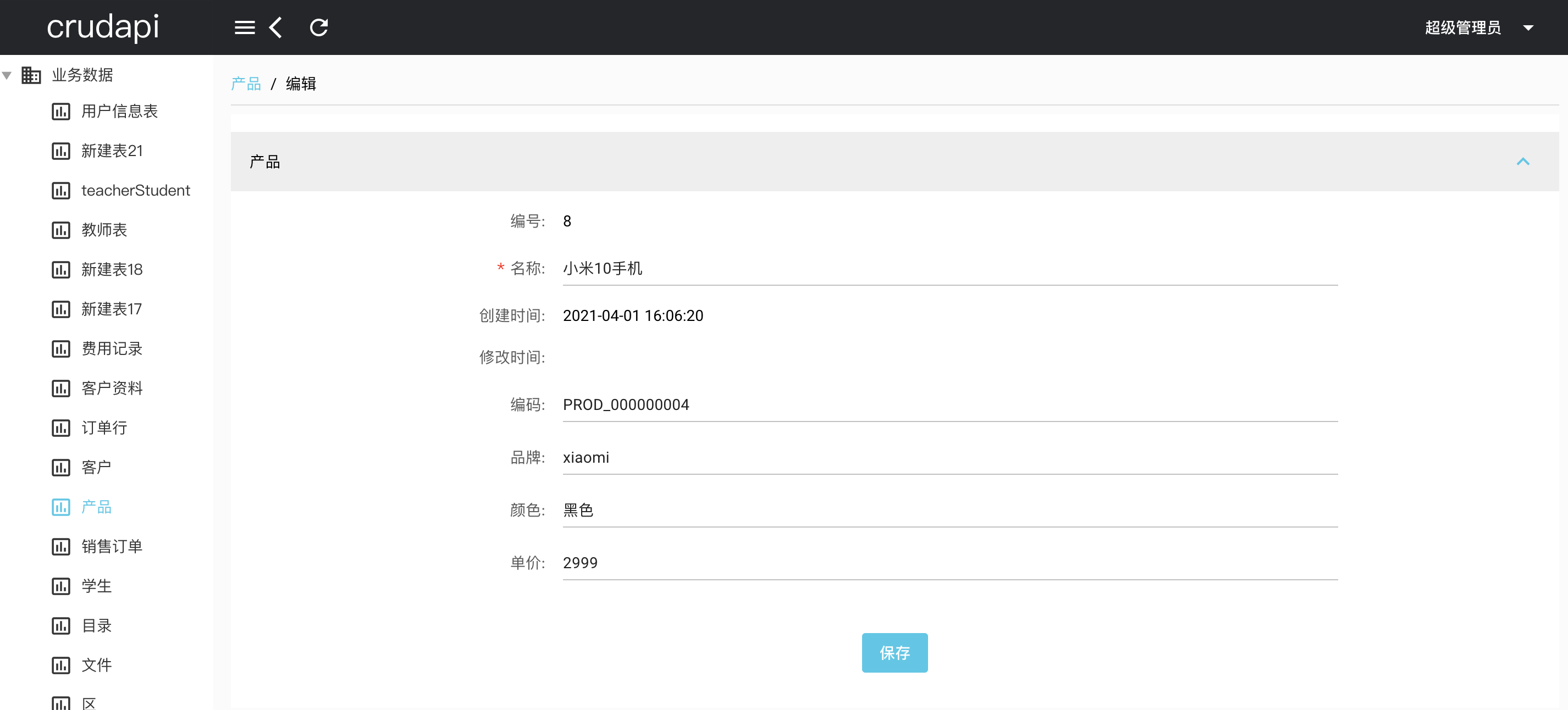Go to 产品 breadcrumb link
The image size is (1568, 710).
(246, 84)
